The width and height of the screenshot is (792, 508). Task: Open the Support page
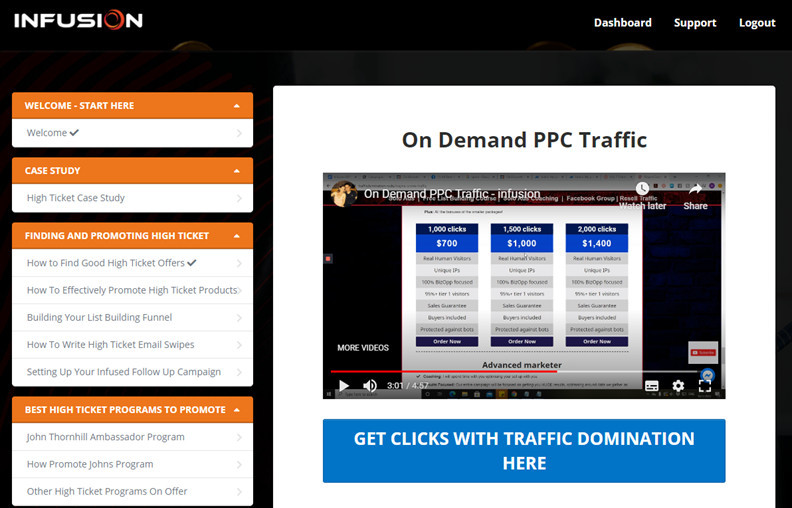tap(695, 23)
